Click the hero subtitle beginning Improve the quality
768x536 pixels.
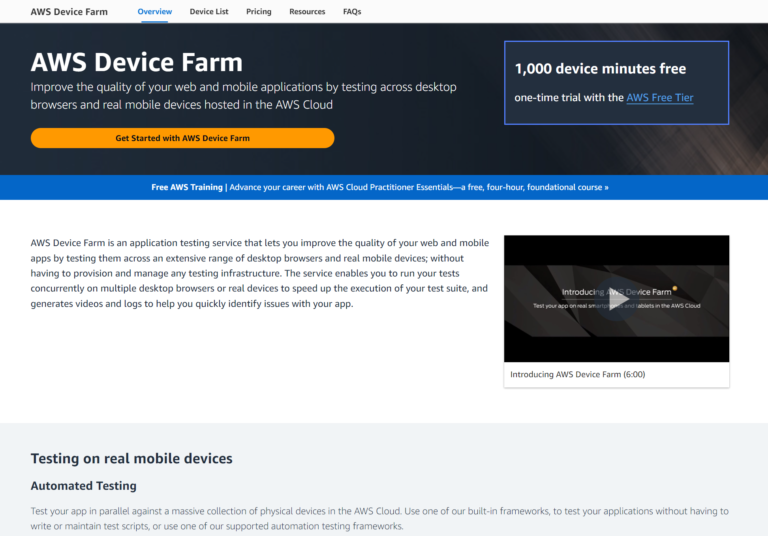click(243, 96)
